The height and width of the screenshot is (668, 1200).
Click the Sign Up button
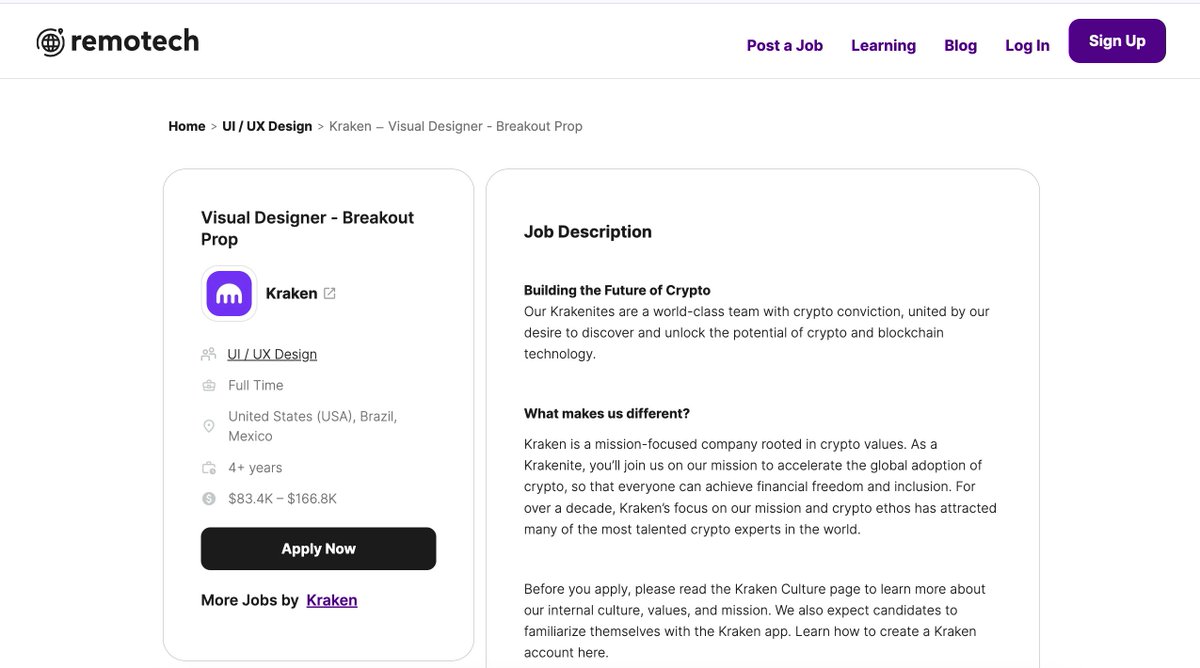(1117, 41)
